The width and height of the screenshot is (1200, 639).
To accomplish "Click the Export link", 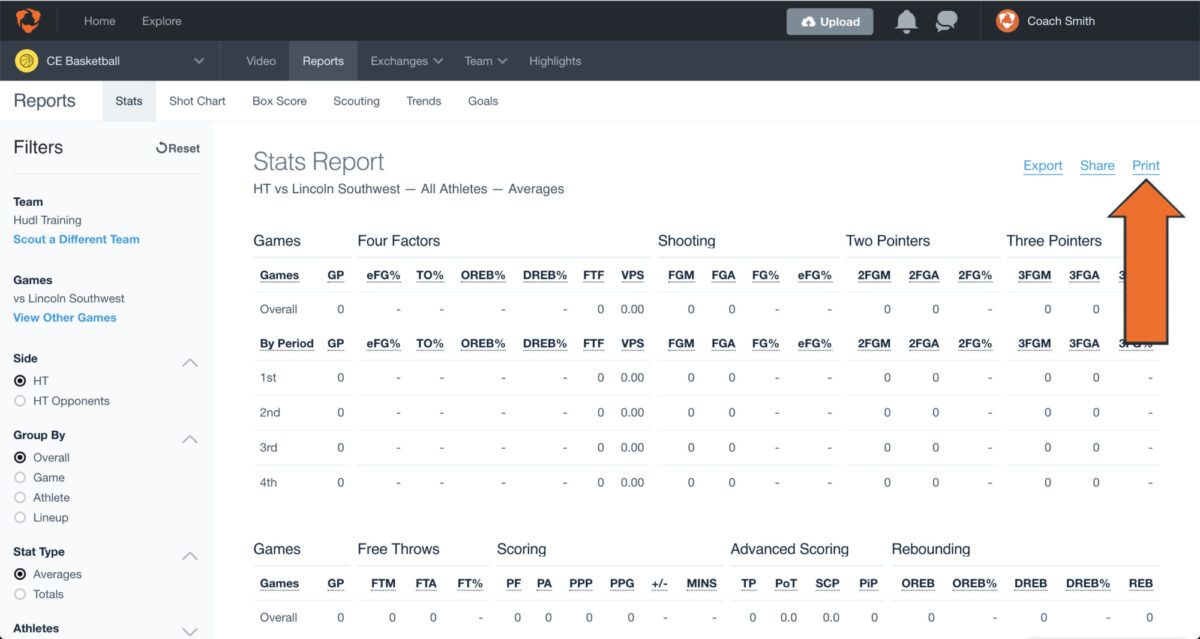I will pos(1043,166).
